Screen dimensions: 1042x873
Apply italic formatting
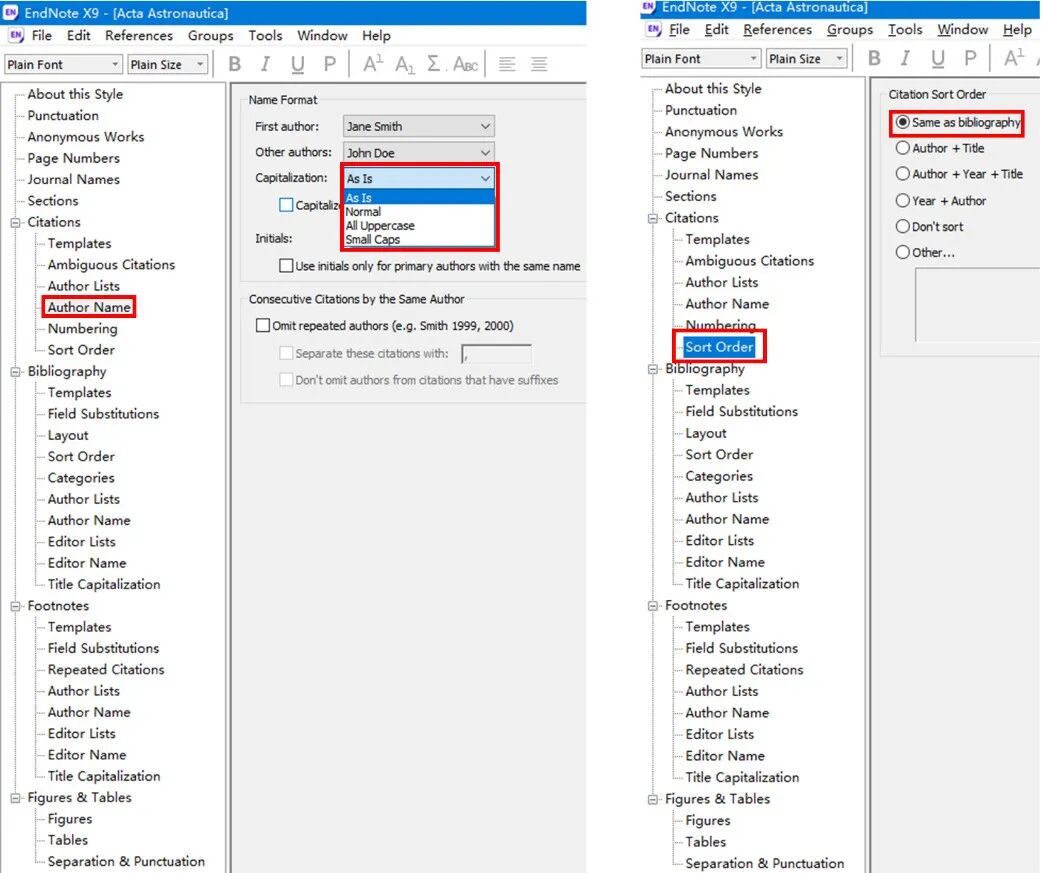point(265,64)
